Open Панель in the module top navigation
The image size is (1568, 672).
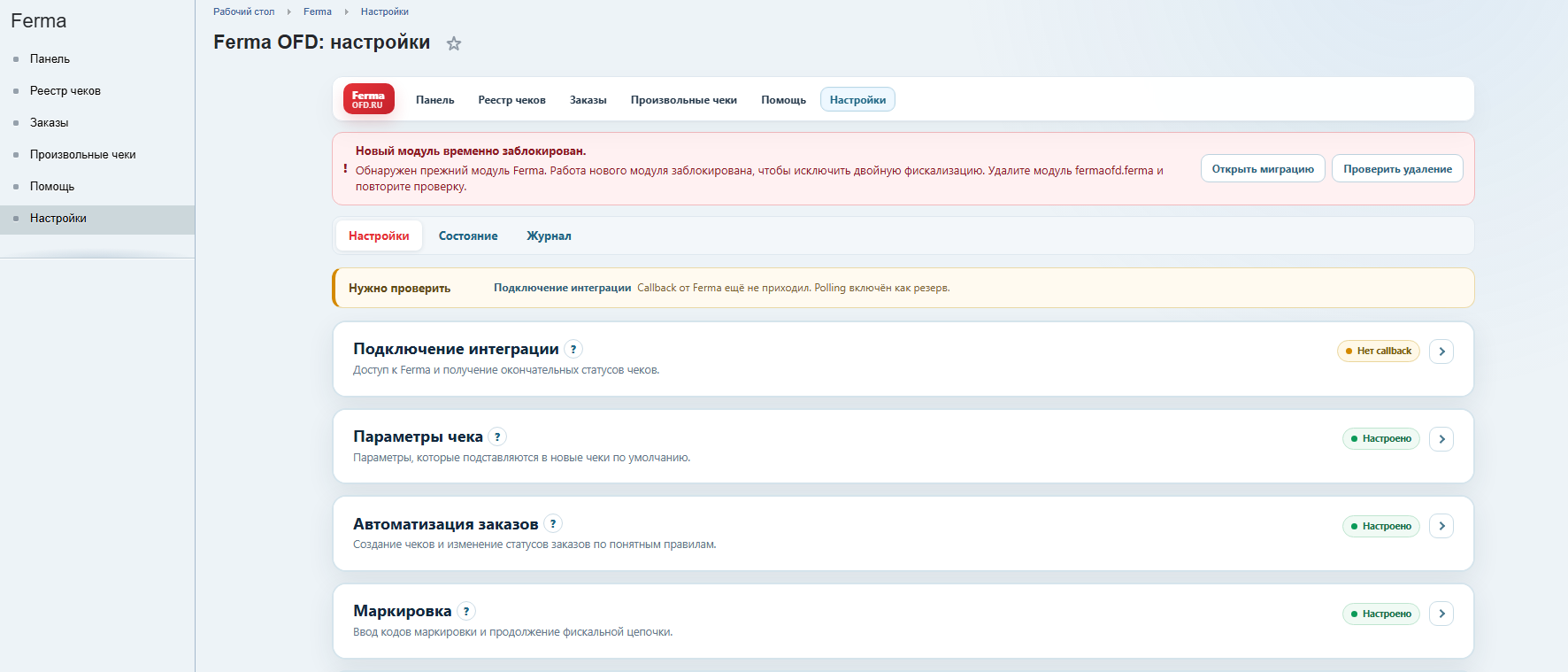point(435,100)
